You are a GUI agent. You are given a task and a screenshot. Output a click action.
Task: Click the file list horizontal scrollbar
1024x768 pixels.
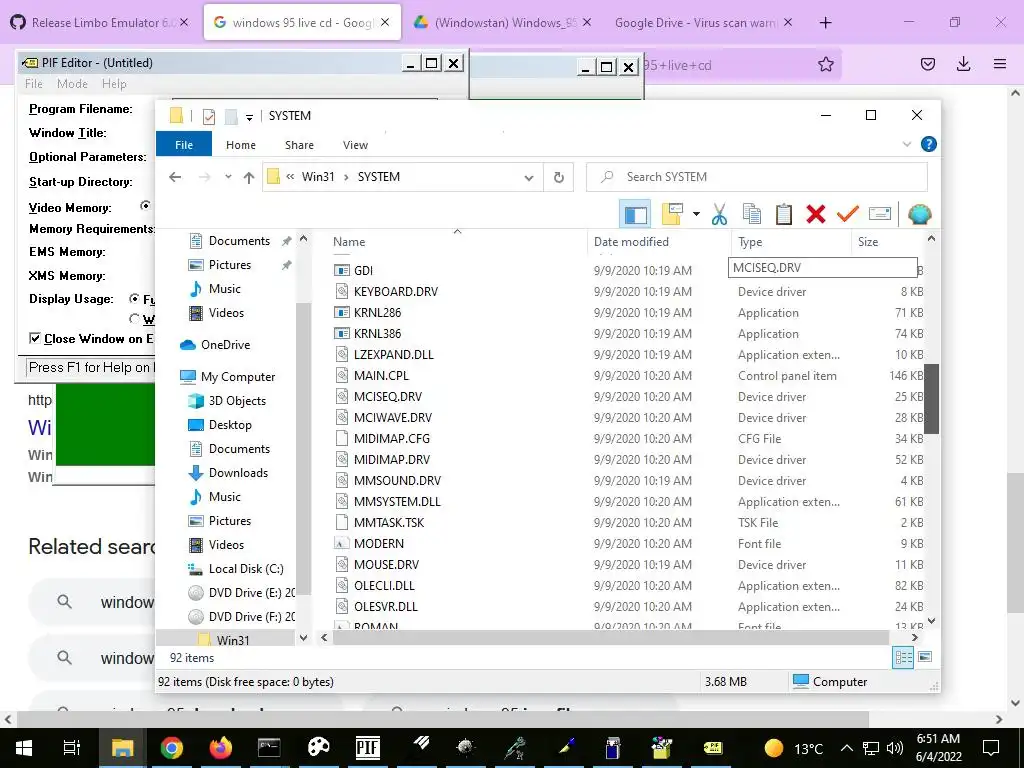(x=611, y=637)
